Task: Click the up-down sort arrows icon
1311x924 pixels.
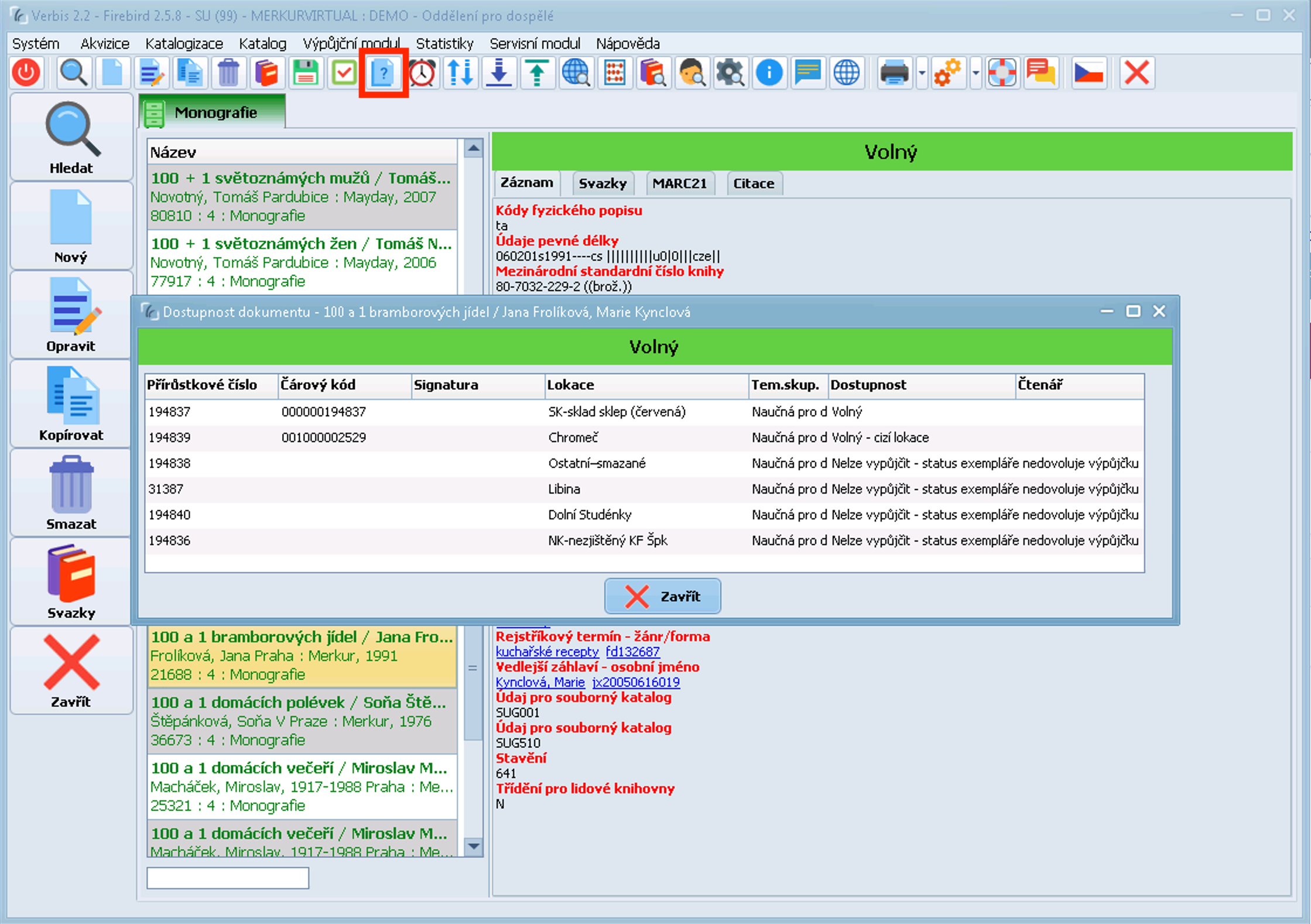Action: (x=460, y=73)
